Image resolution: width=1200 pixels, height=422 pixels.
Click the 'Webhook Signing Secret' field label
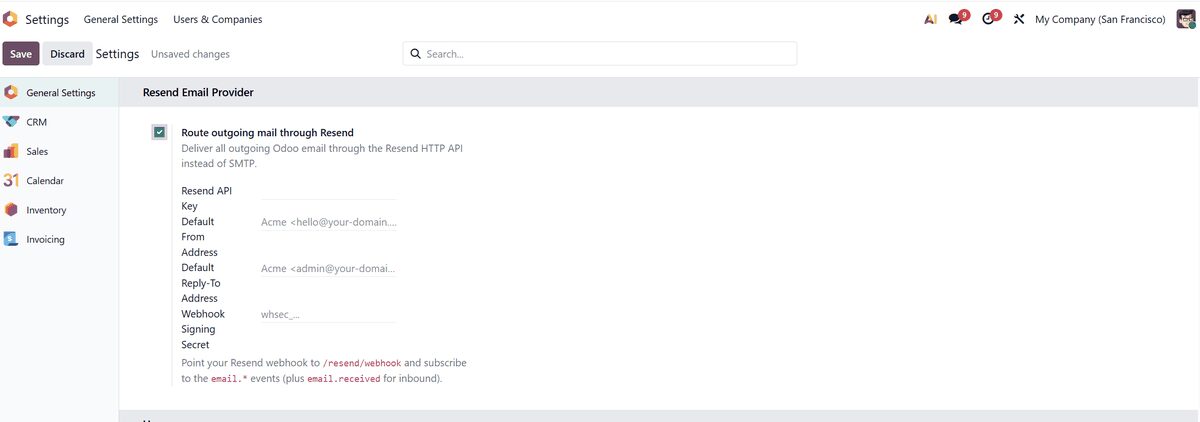[203, 329]
